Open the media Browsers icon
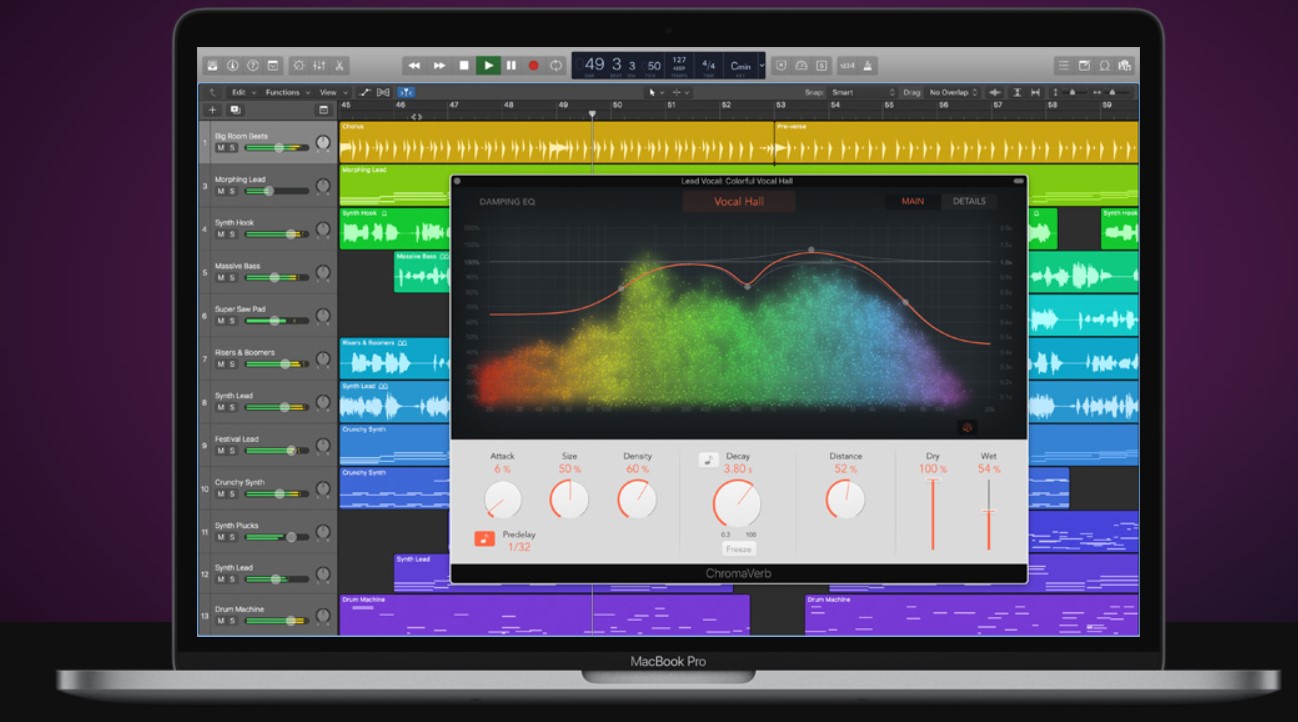Image resolution: width=1298 pixels, height=722 pixels. [1124, 65]
